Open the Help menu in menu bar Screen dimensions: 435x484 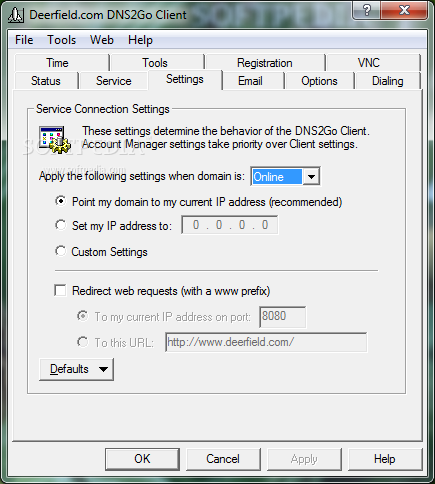click(140, 40)
